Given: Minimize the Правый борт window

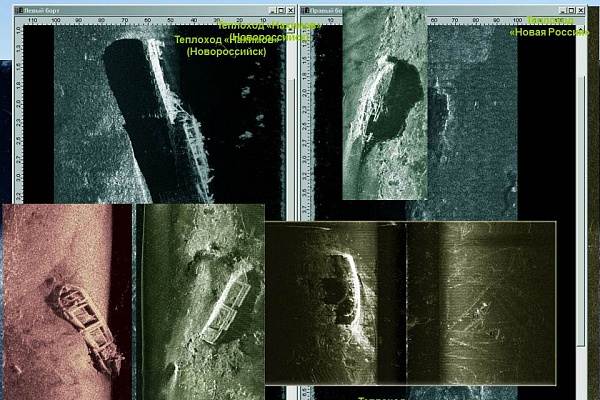Looking at the screenshot, I should (x=562, y=11).
